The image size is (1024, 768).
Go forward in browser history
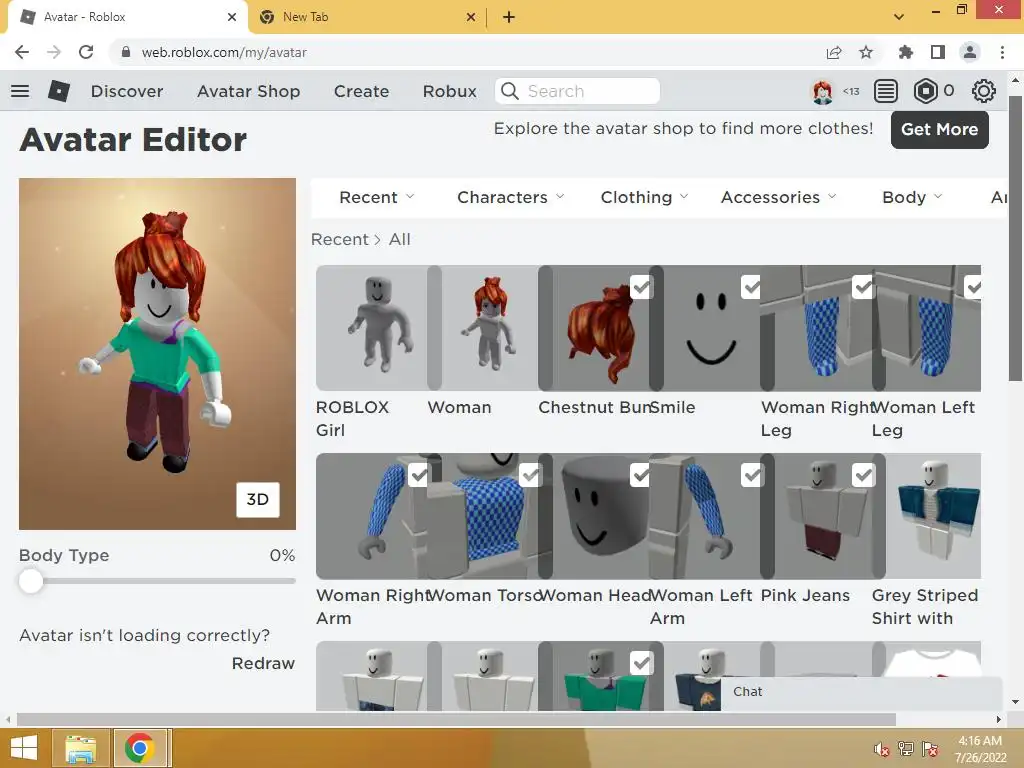coord(54,52)
